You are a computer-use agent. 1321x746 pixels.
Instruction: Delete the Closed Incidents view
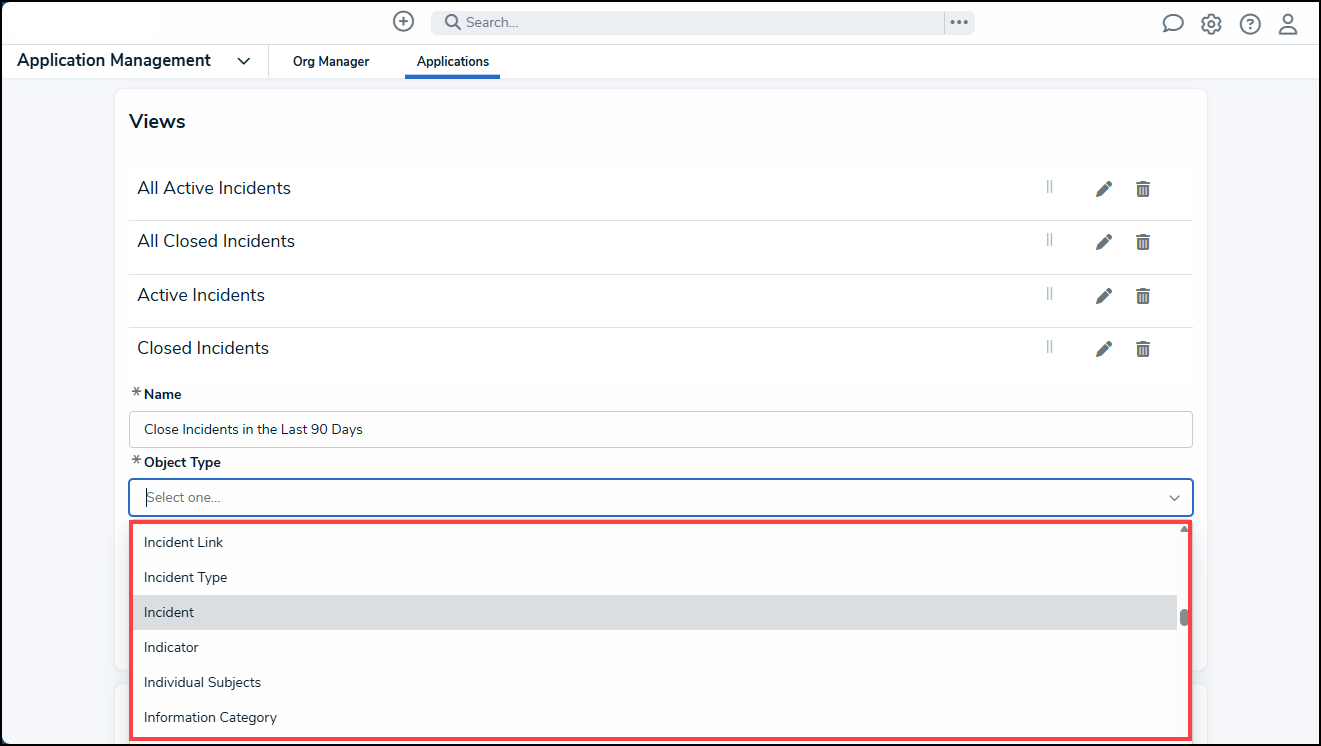[x=1143, y=349]
